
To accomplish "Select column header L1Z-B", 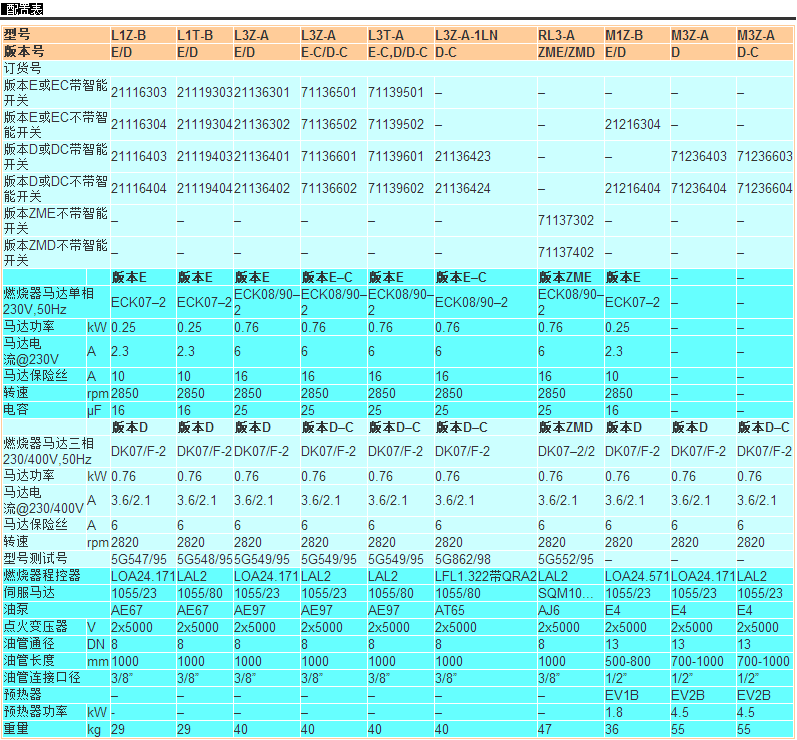I will tap(129, 36).
